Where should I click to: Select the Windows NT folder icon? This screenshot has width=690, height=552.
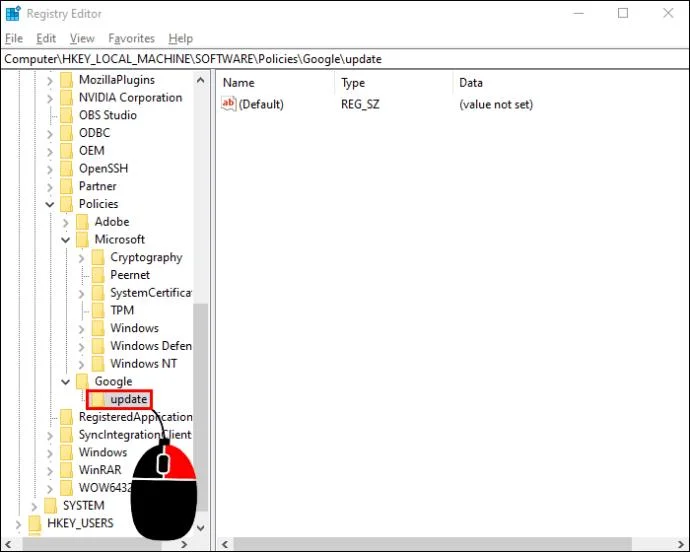[x=98, y=364]
